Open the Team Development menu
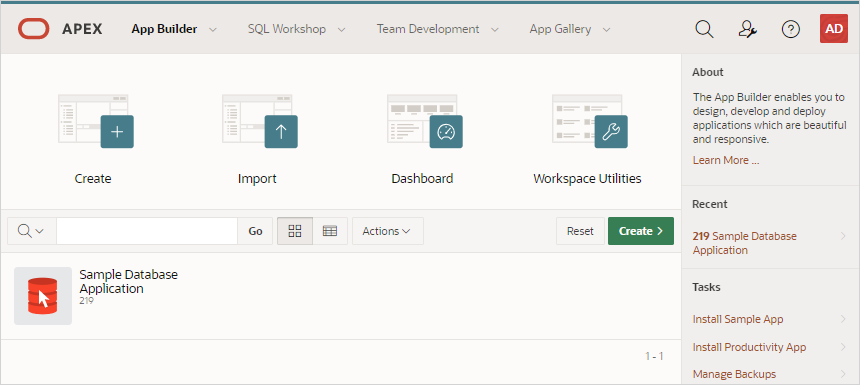The height and width of the screenshot is (385, 860). [x=438, y=29]
